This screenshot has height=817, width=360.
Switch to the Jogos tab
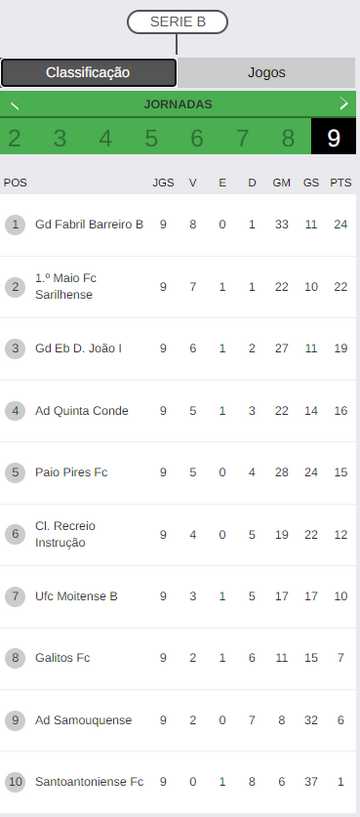click(267, 72)
